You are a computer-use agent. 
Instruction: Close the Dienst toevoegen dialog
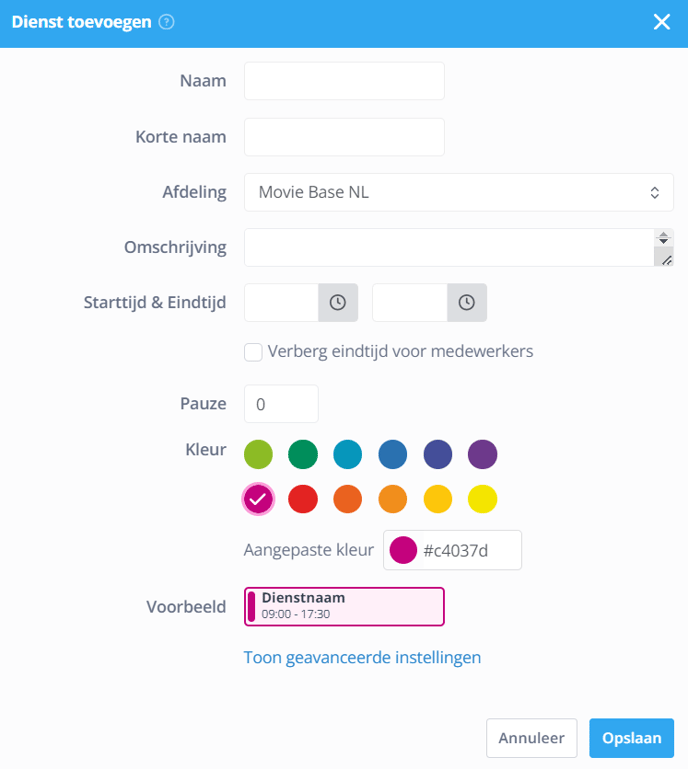click(x=662, y=22)
